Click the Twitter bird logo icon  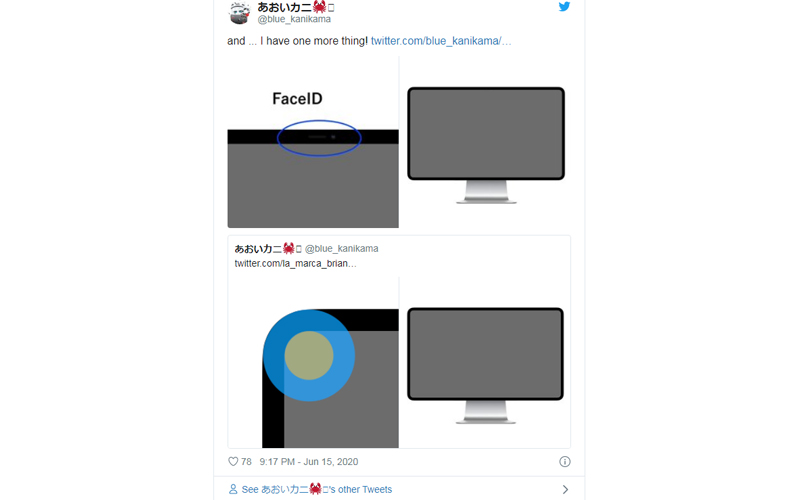(564, 7)
